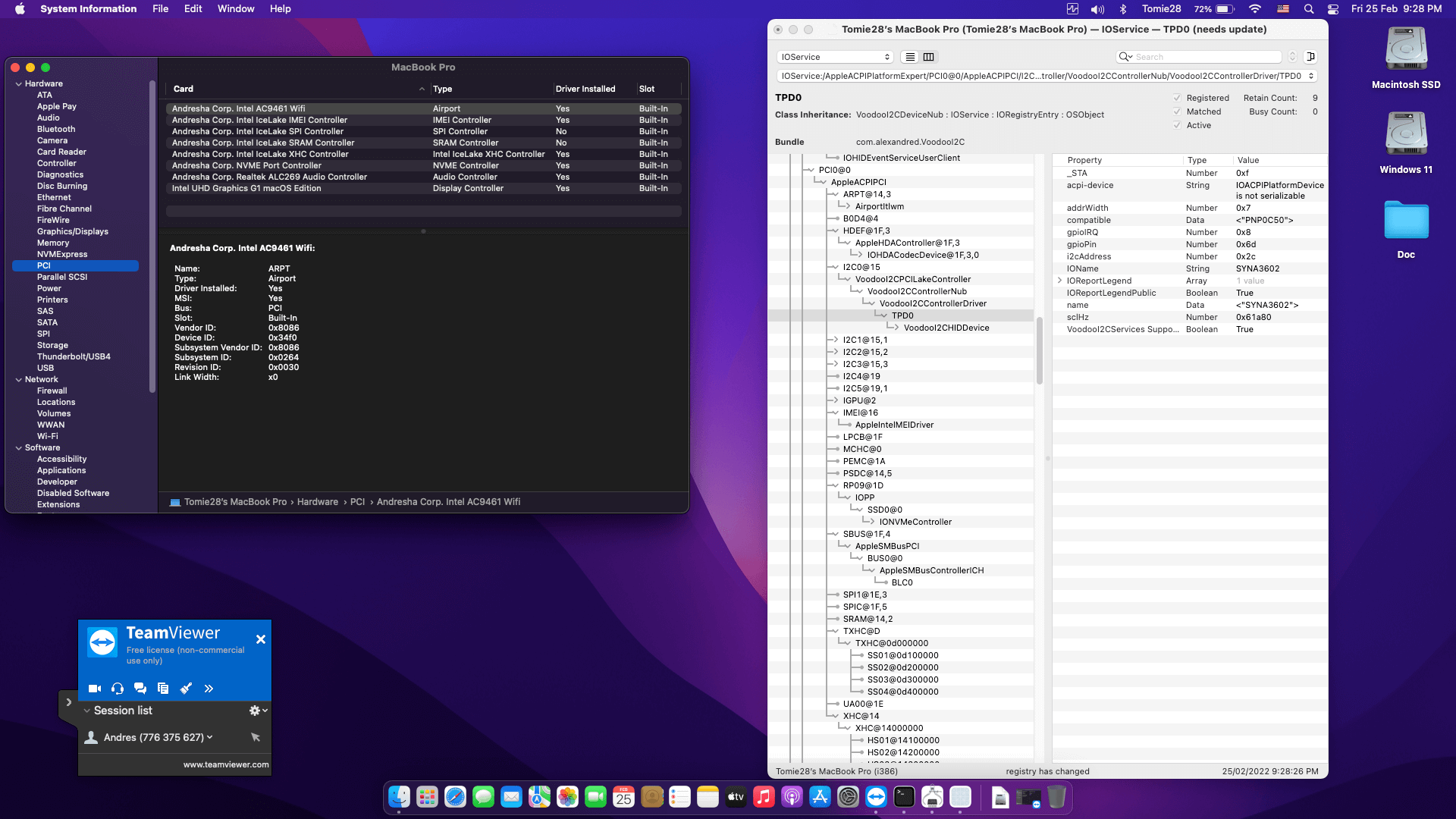Expand the IOReportLegend array property
The image size is (1456, 819).
(1059, 281)
